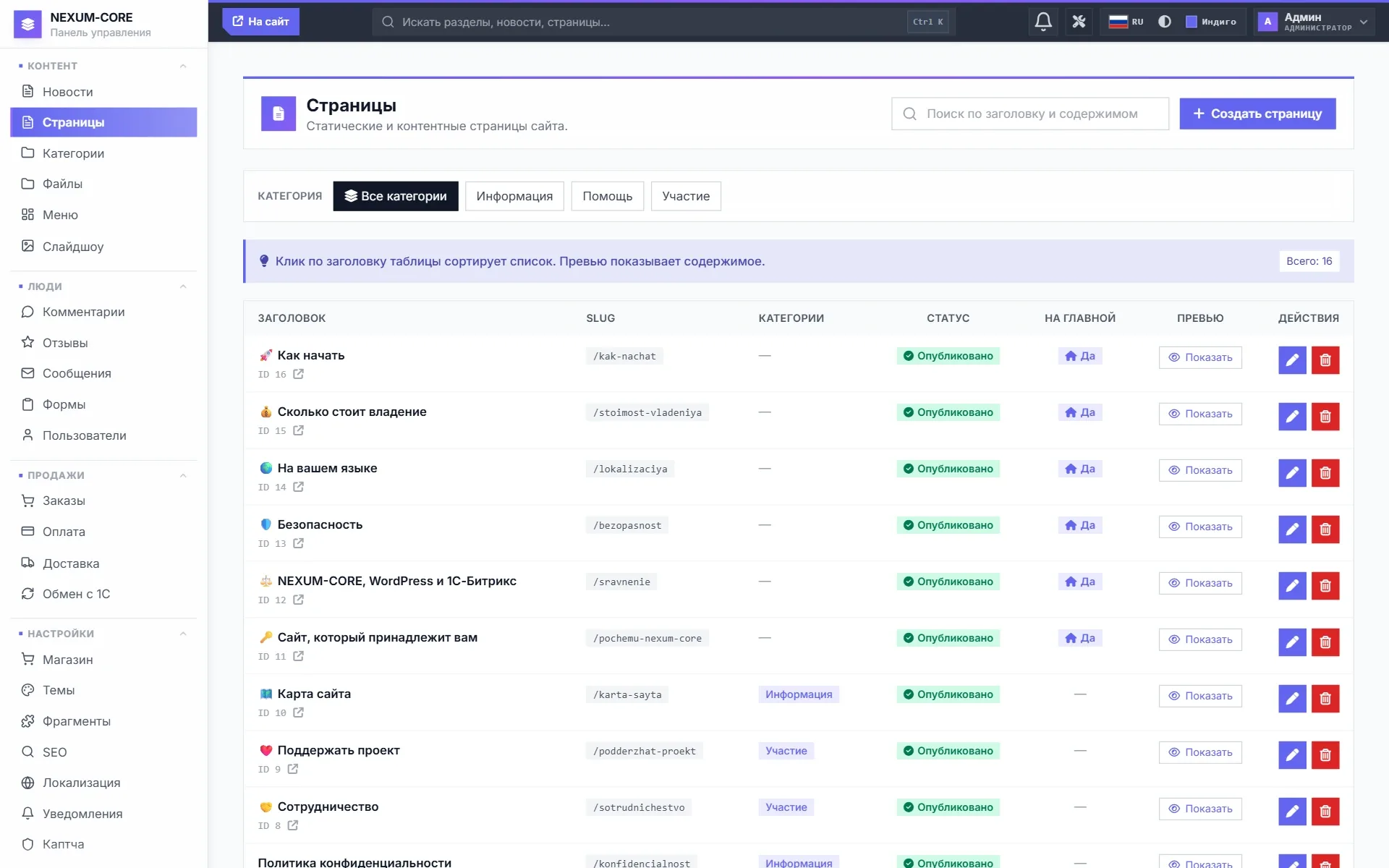Focus the global search field
This screenshot has height=868, width=1389.
pyautogui.click(x=663, y=22)
